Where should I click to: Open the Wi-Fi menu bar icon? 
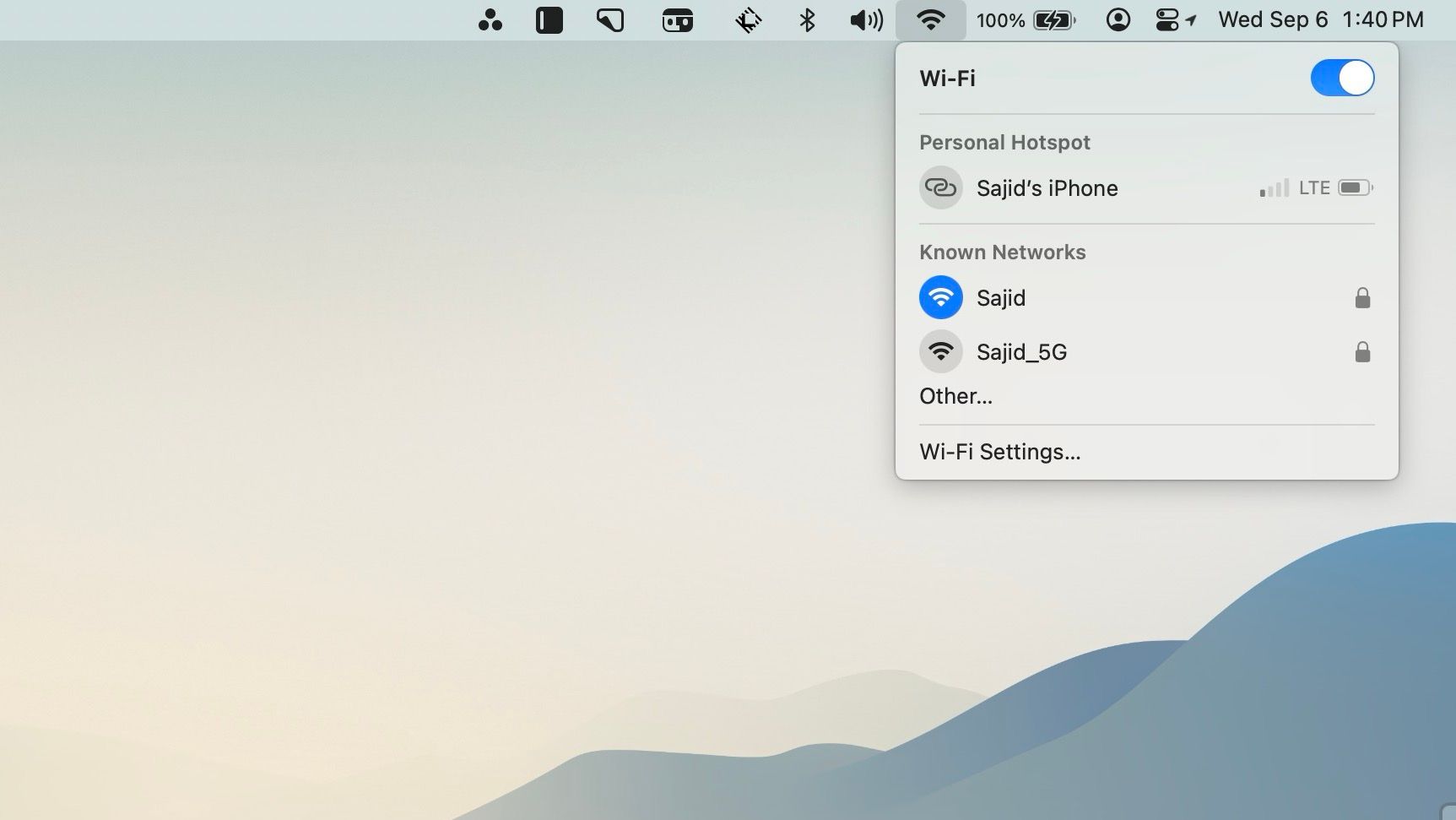[931, 19]
